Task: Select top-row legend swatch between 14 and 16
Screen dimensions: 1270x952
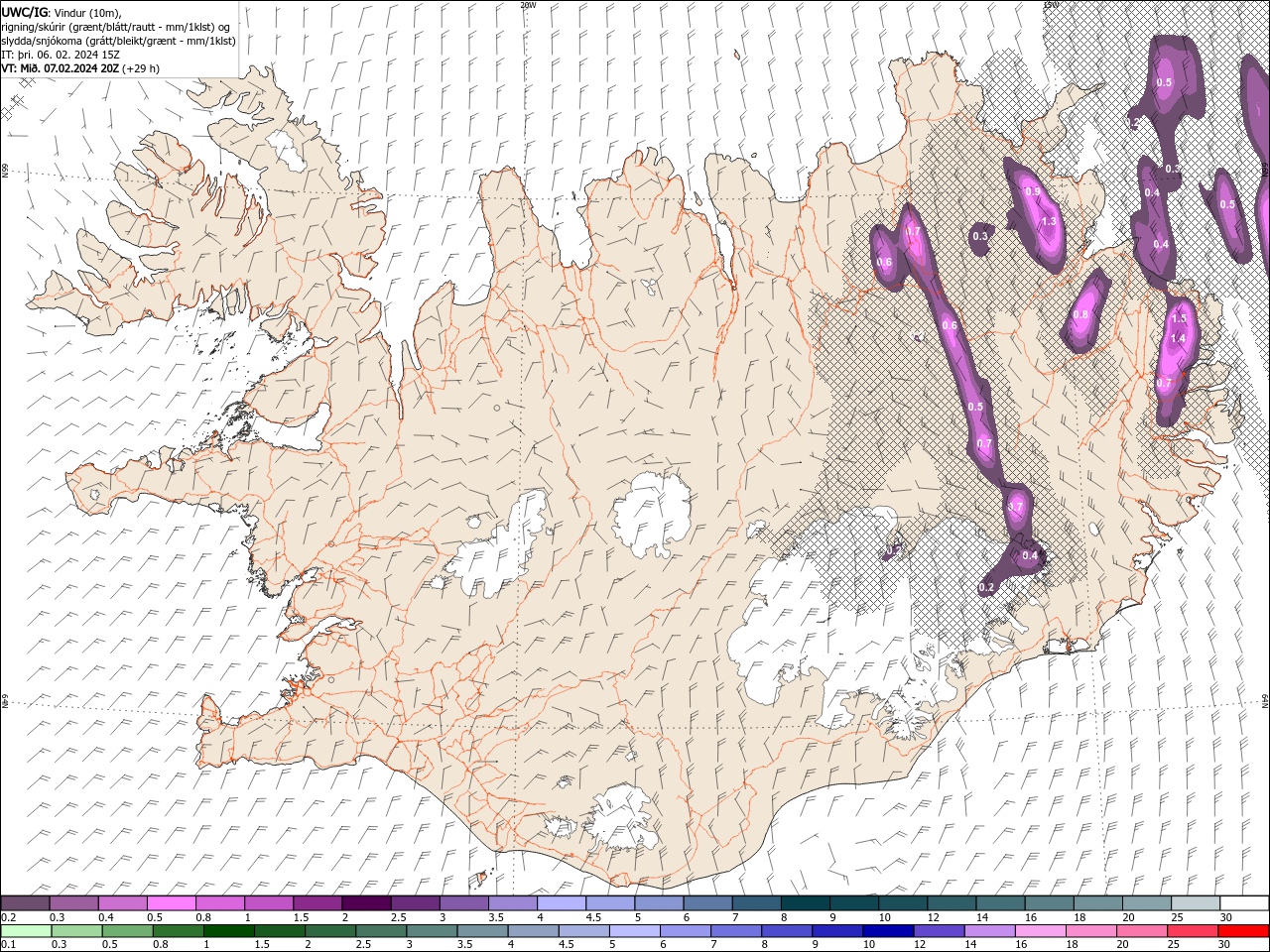Action: coord(1001,903)
